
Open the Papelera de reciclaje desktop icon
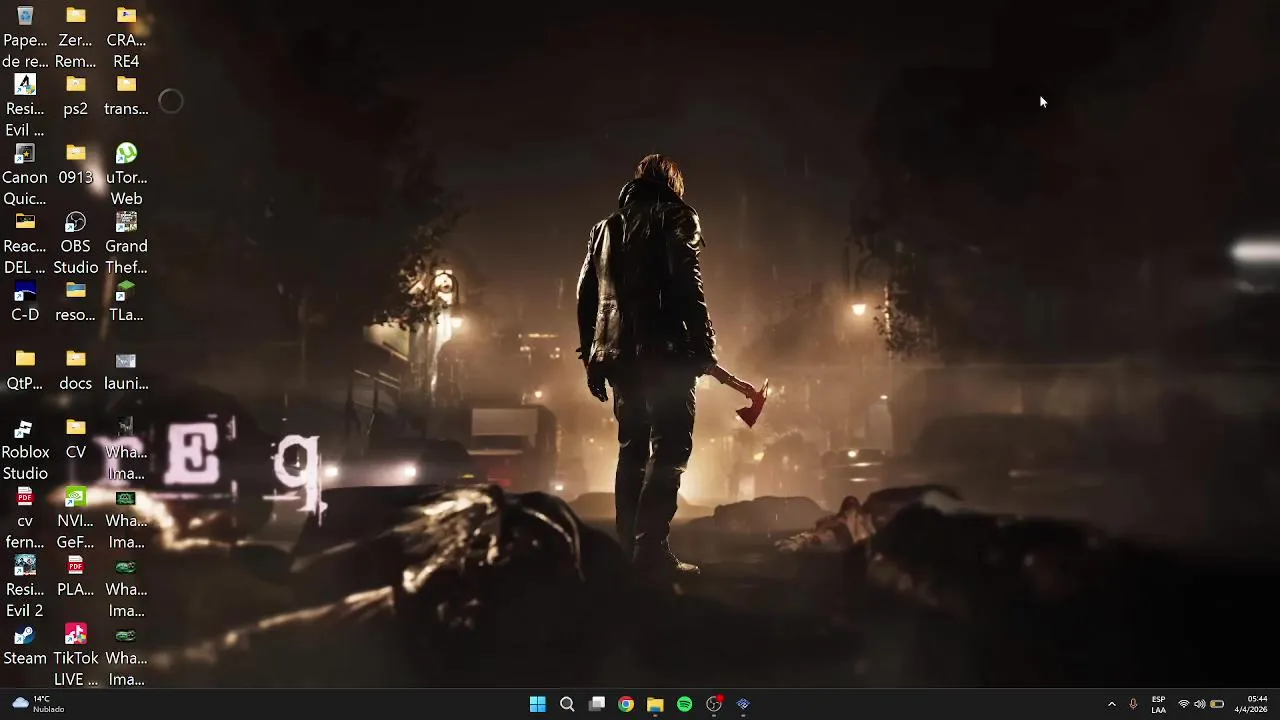tap(25, 38)
